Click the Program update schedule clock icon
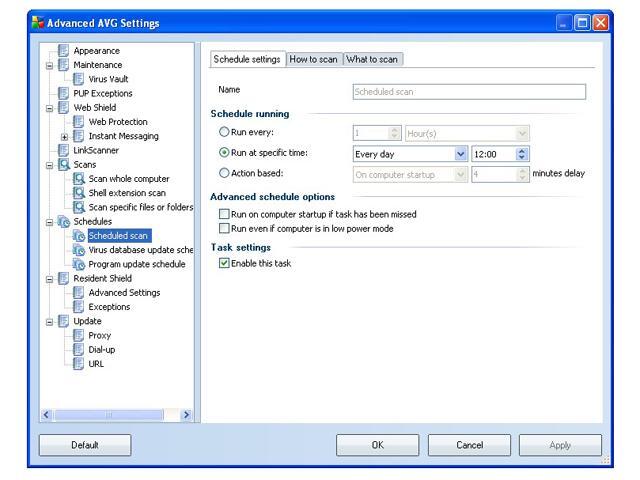Viewport: 640px width, 480px height. 79,264
